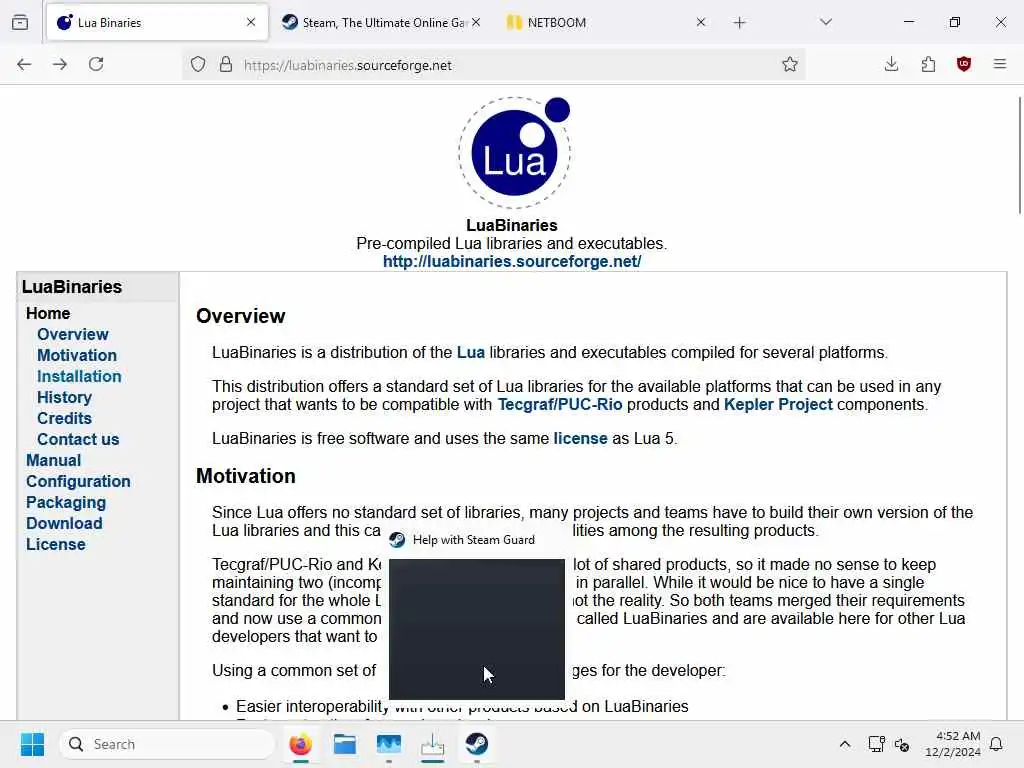Follow the Tecgraf/PUC-Rio link
The image size is (1024, 768).
point(560,404)
